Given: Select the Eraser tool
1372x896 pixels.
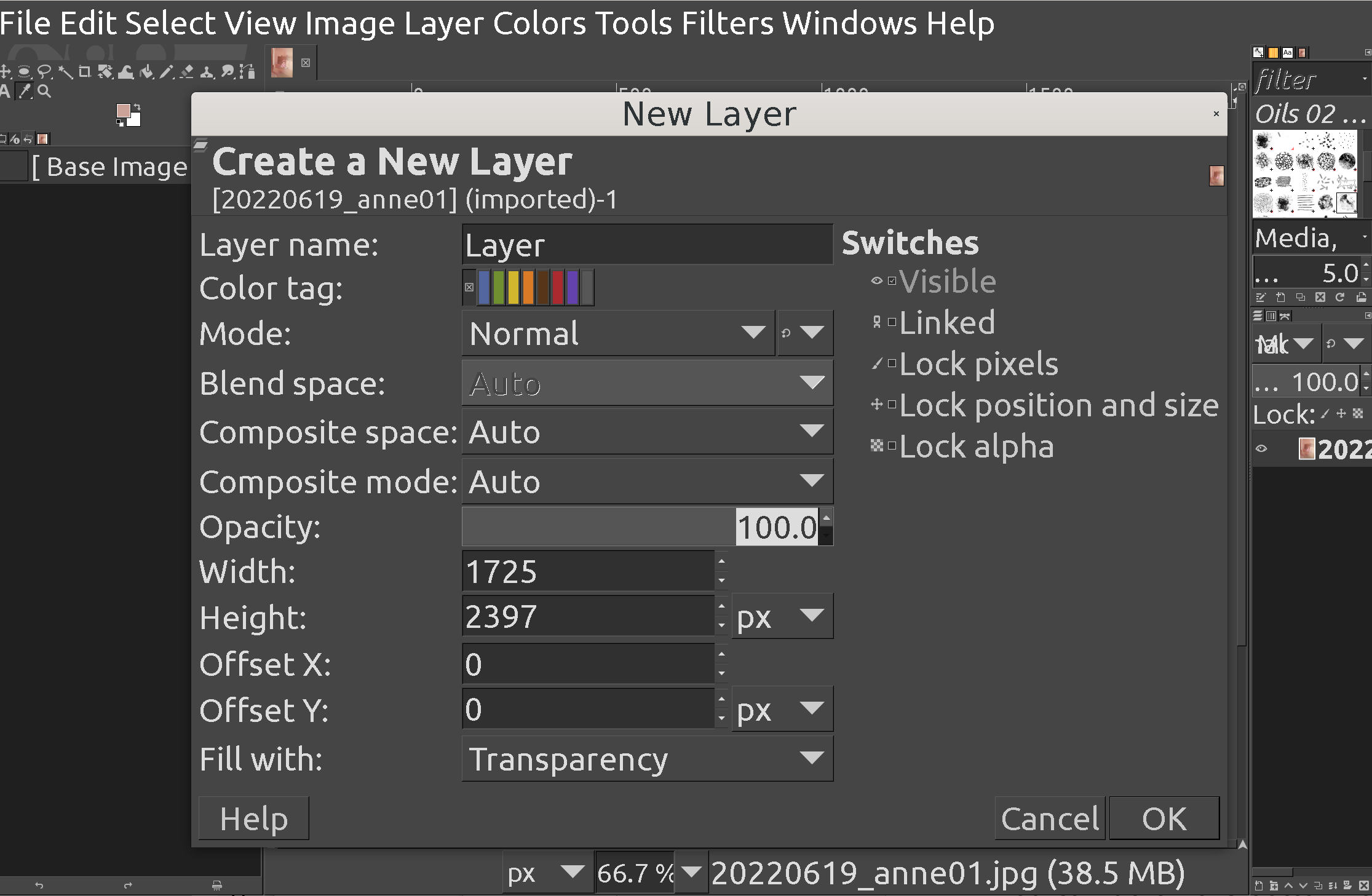Looking at the screenshot, I should pyautogui.click(x=186, y=72).
